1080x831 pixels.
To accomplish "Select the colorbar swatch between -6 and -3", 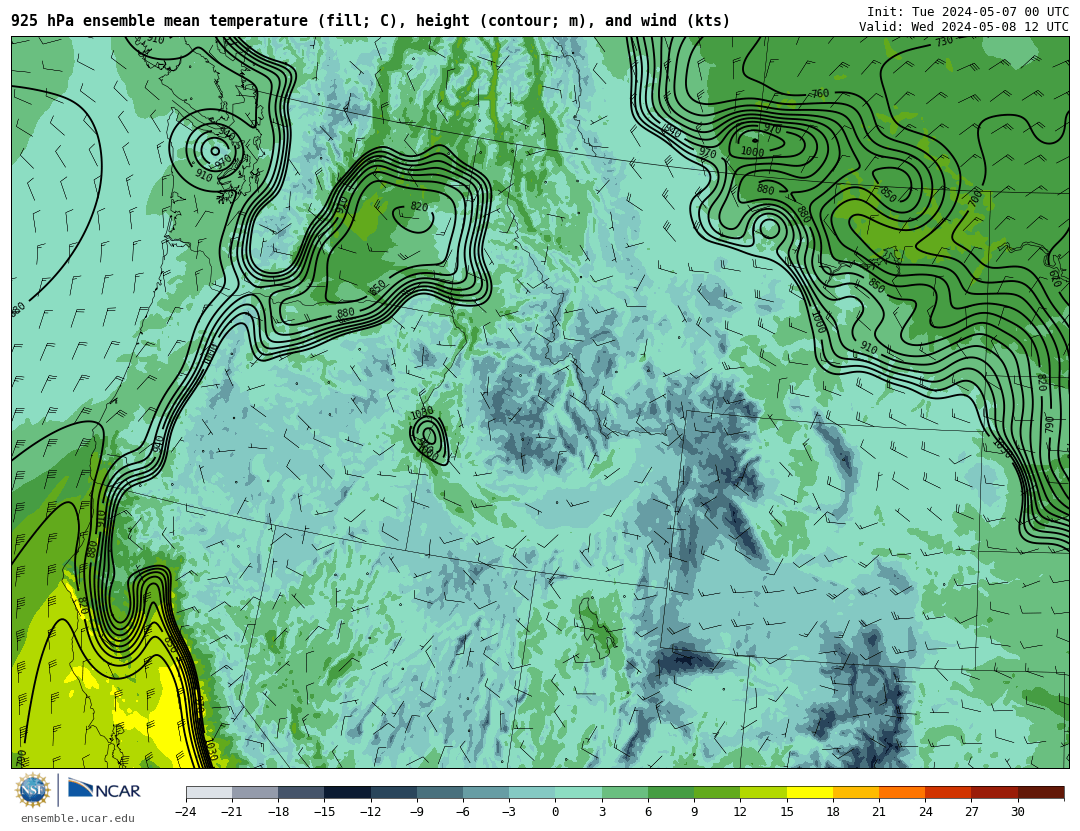I will (486, 792).
